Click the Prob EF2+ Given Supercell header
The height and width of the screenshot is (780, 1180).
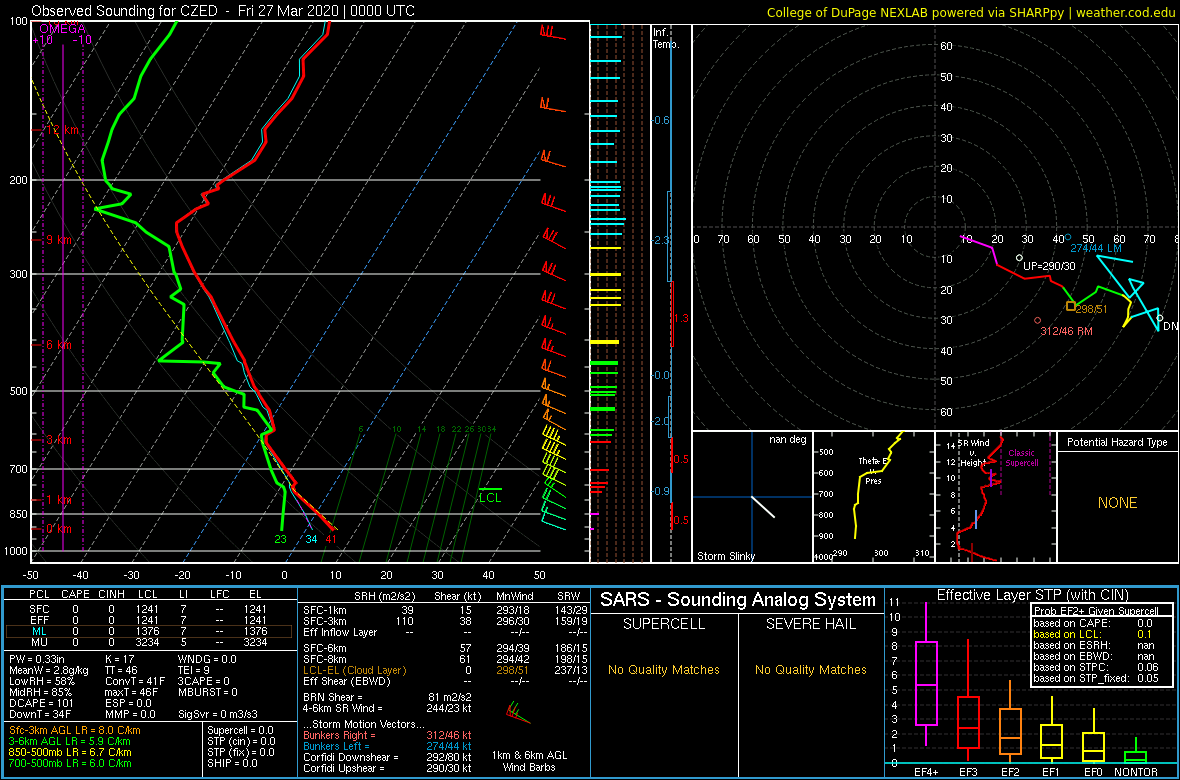1096,611
